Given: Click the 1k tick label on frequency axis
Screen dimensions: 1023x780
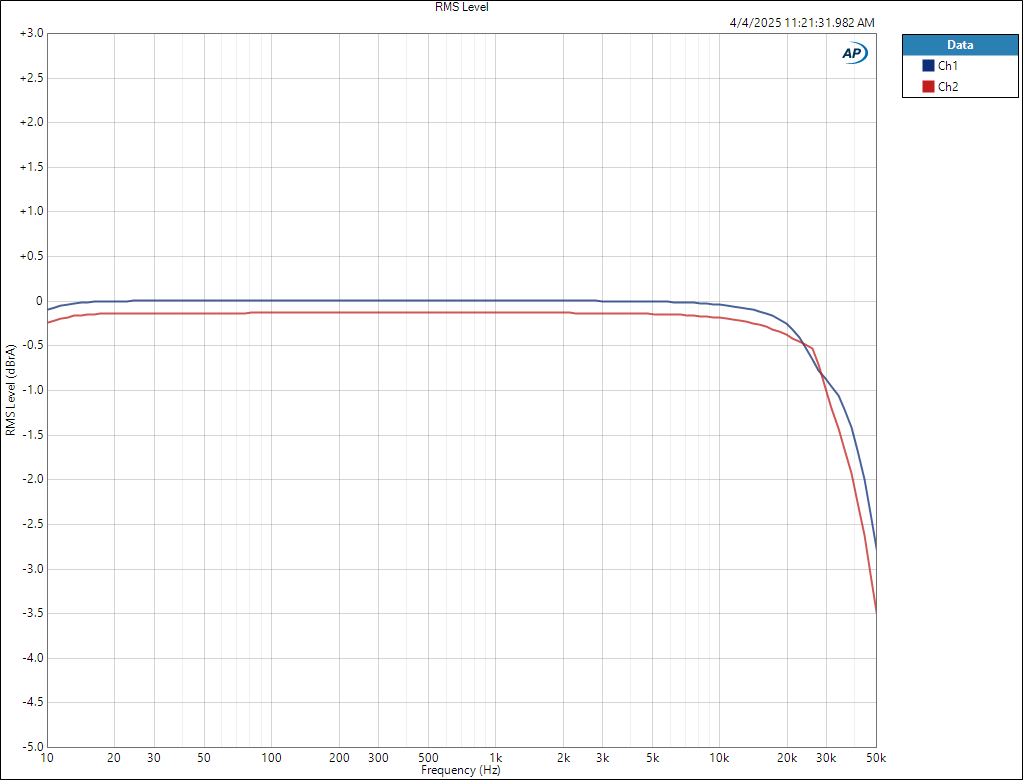Looking at the screenshot, I should [x=494, y=758].
